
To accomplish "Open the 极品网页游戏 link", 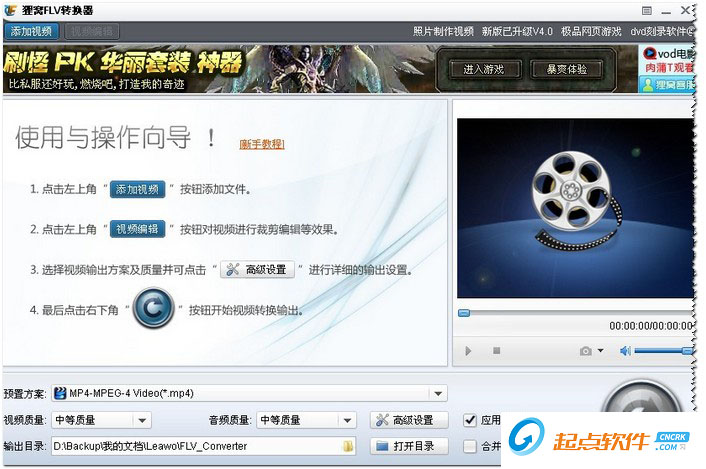I will pyautogui.click(x=591, y=31).
